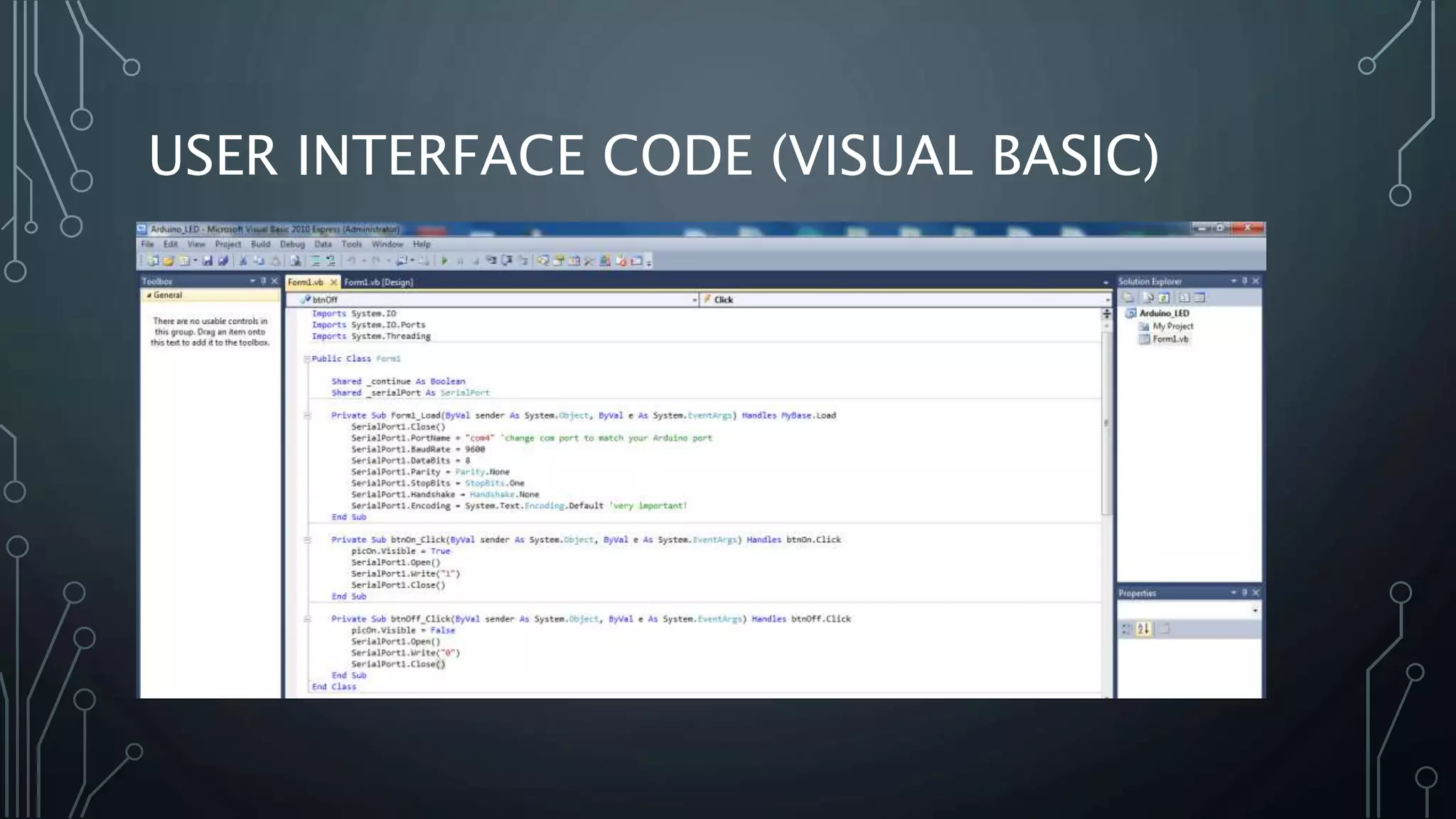Collapse the Public Class Form1 region
This screenshot has width=1456, height=819.
tap(307, 359)
